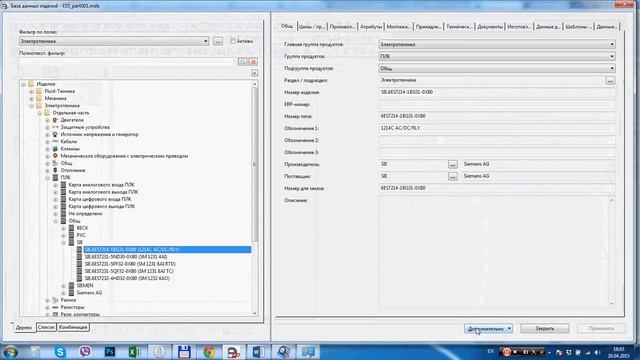Image resolution: width=640 pixels, height=360 pixels.
Task: Click the Механика folder icon
Action: (x=39, y=98)
